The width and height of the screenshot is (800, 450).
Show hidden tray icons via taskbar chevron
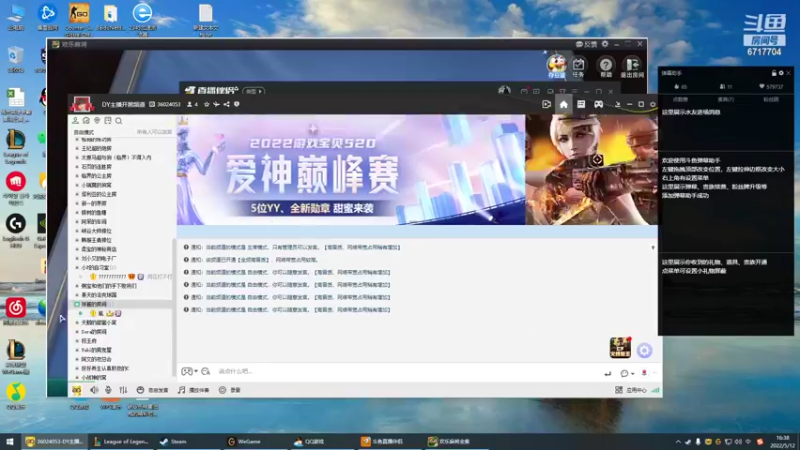(678, 442)
